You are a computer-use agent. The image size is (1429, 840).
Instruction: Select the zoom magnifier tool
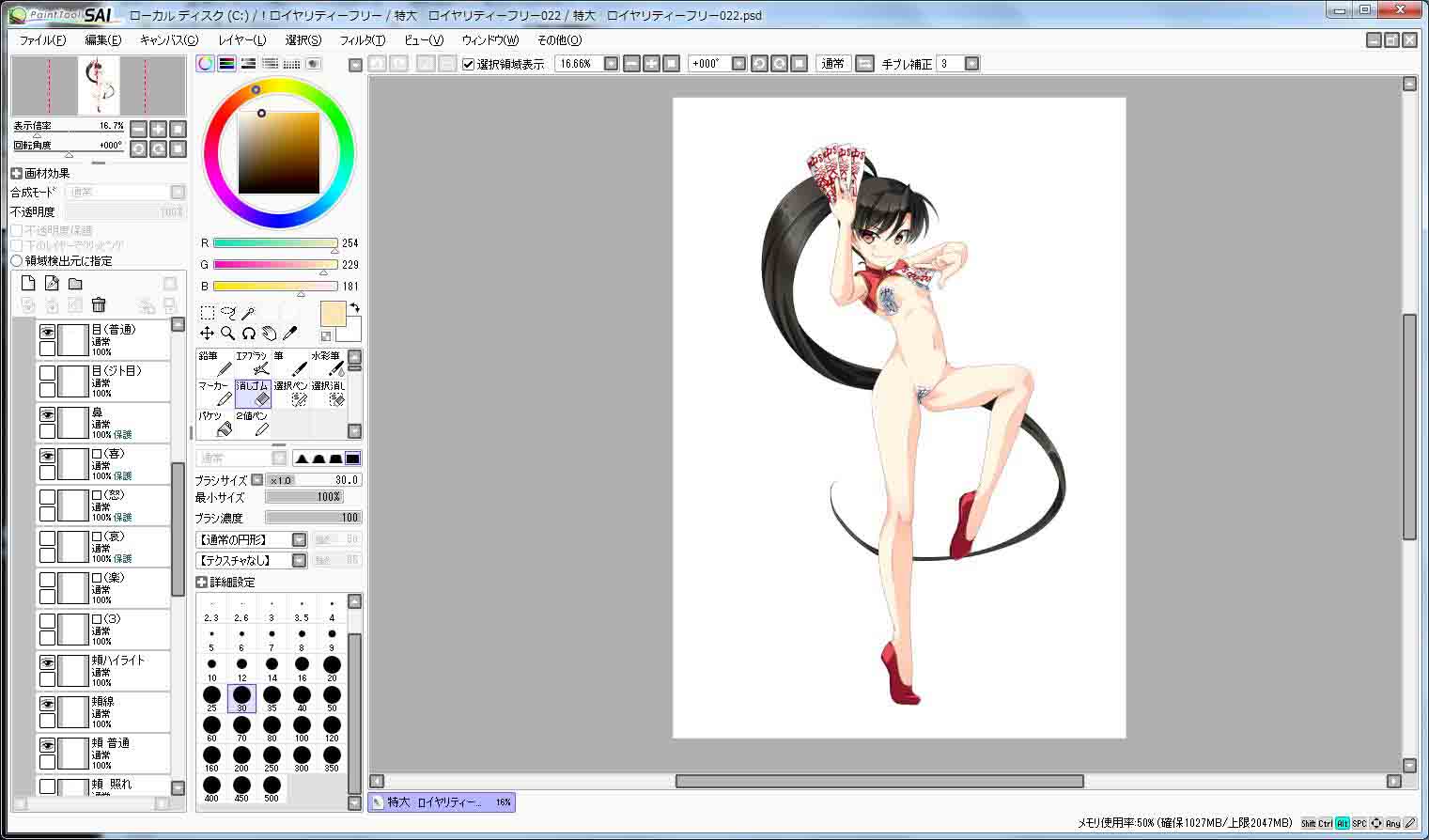point(228,333)
